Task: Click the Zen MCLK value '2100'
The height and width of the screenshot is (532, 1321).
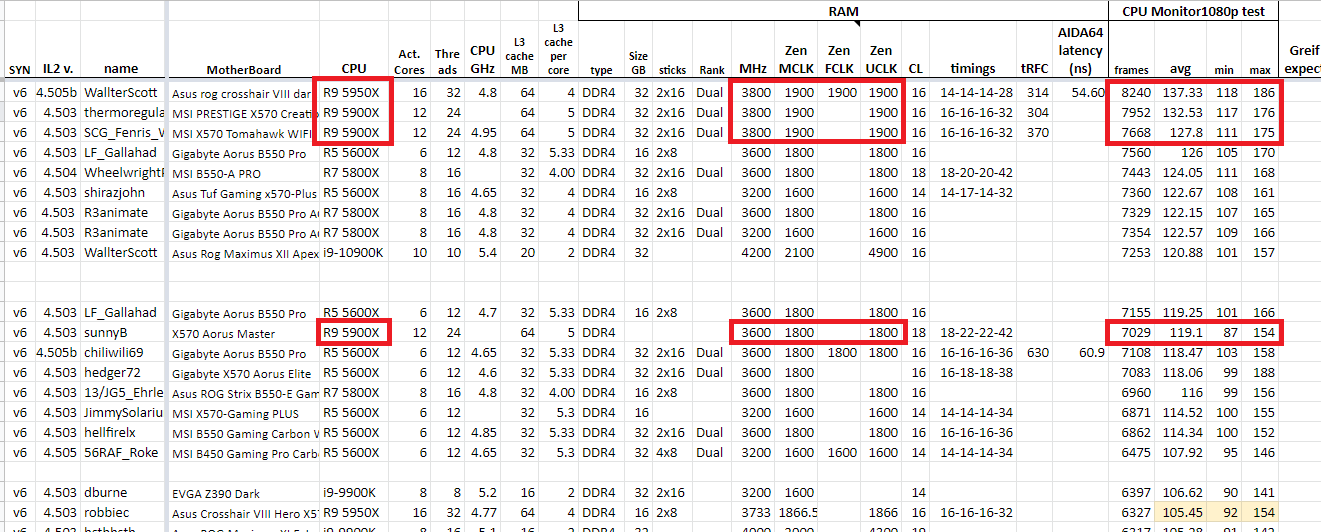Action: [x=797, y=252]
